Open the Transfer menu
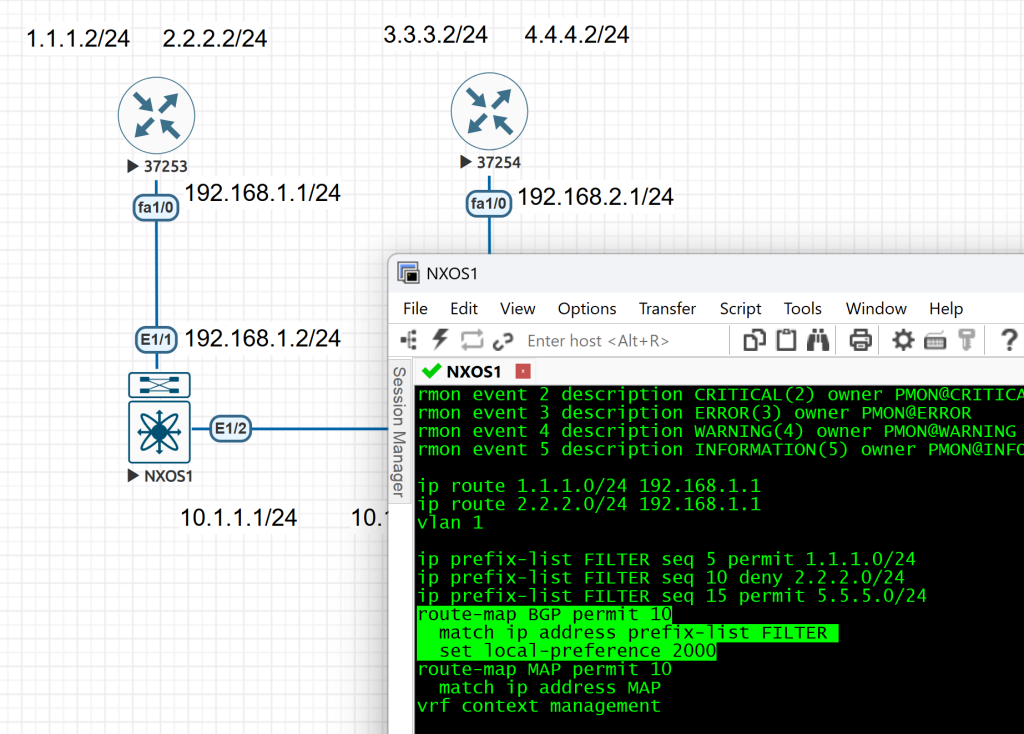 coord(667,309)
